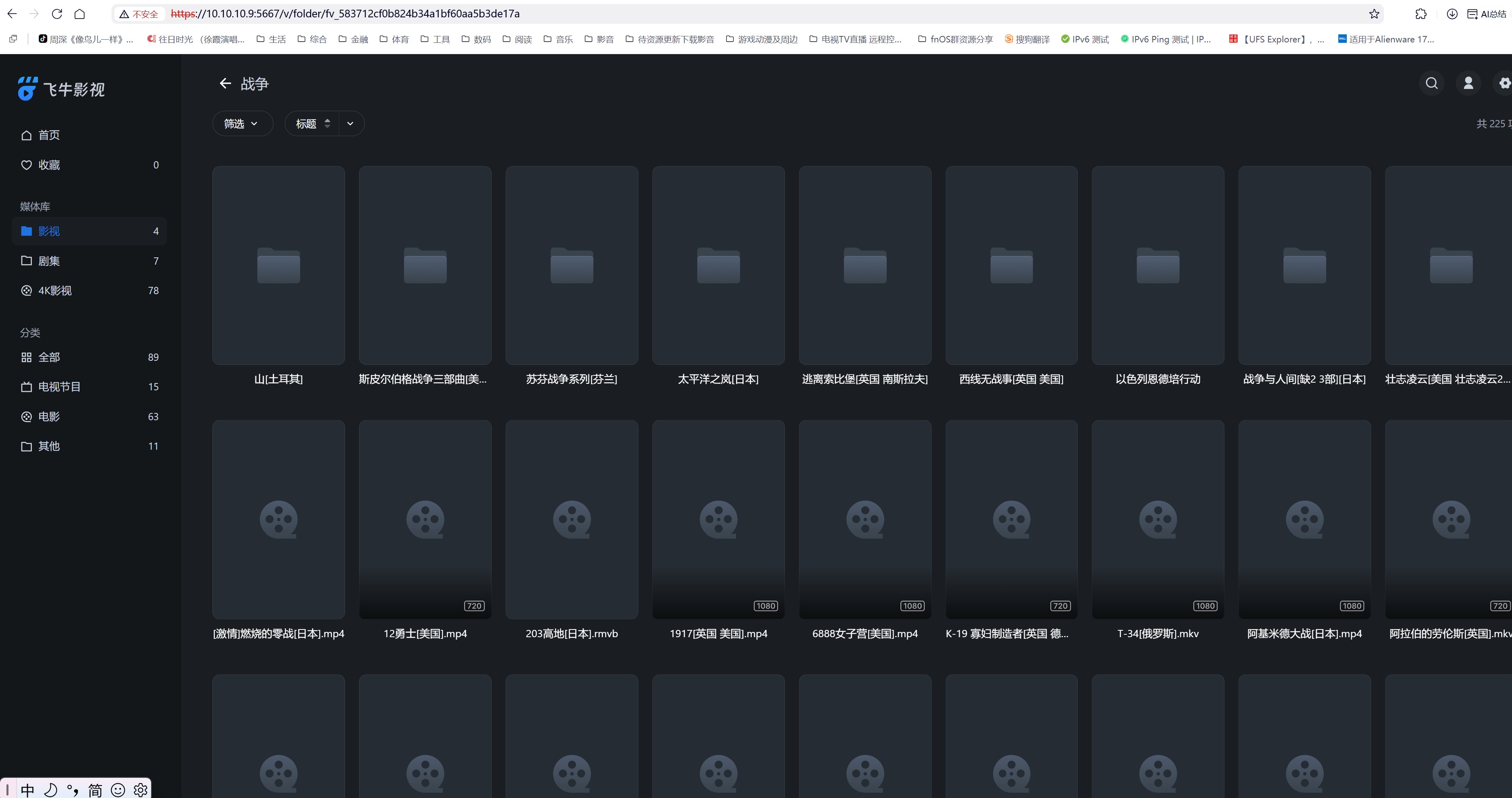The width and height of the screenshot is (1512, 798).
Task: Open the 逃离索比堡 folder
Action: [865, 265]
